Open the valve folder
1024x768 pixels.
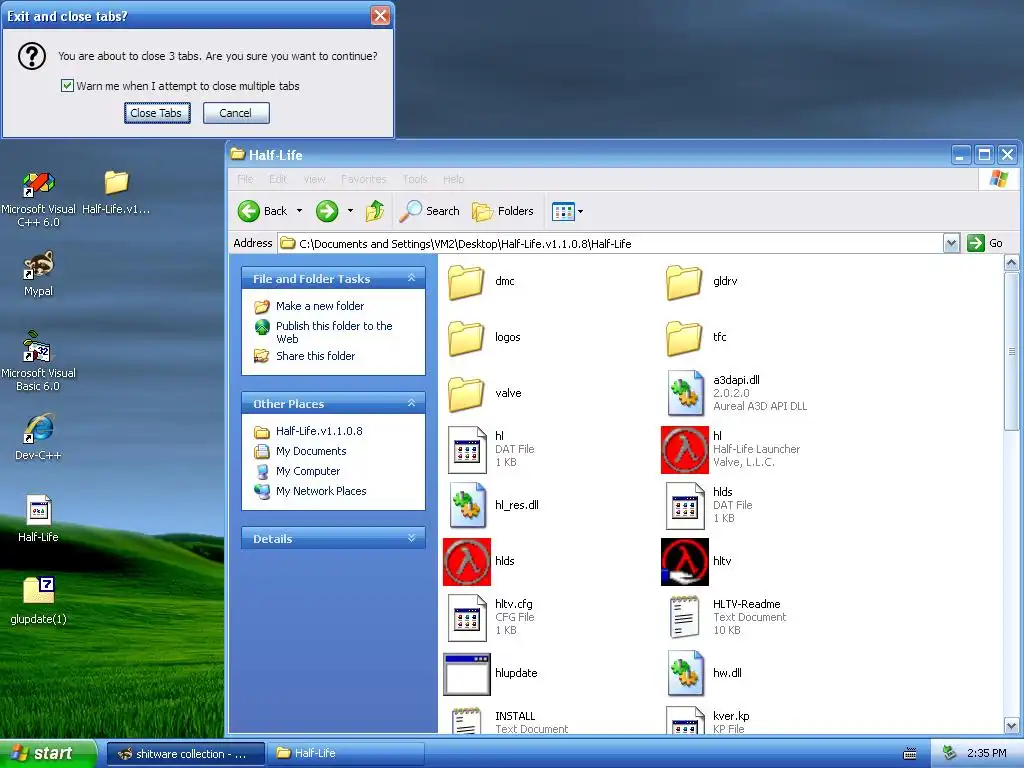click(x=466, y=394)
